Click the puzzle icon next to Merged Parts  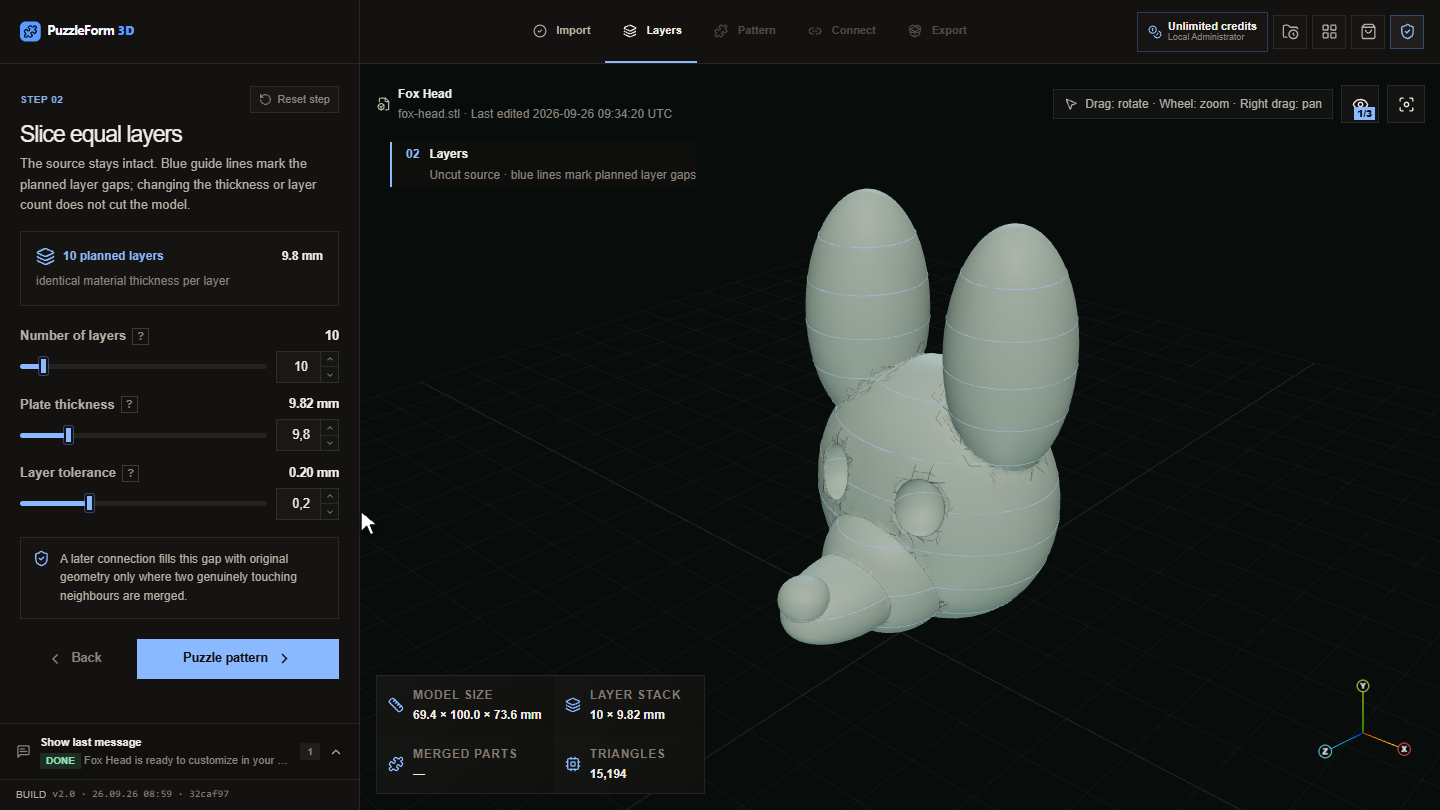pos(395,764)
